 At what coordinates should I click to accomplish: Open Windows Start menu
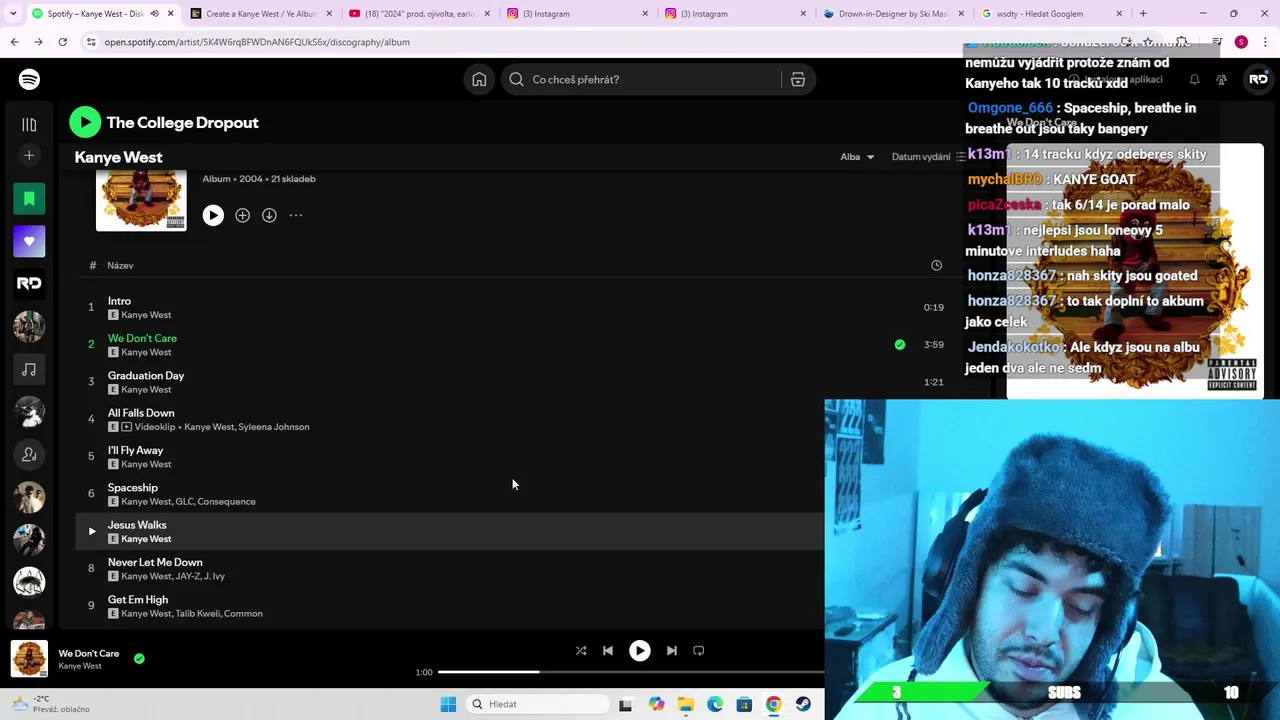point(448,704)
